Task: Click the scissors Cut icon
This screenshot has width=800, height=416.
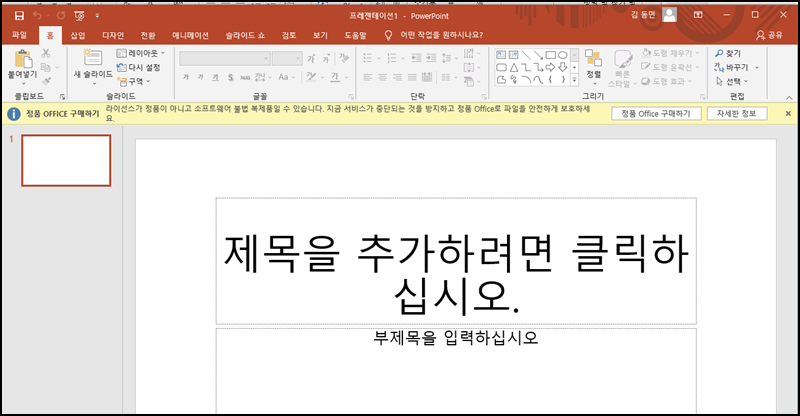Action: pyautogui.click(x=46, y=53)
